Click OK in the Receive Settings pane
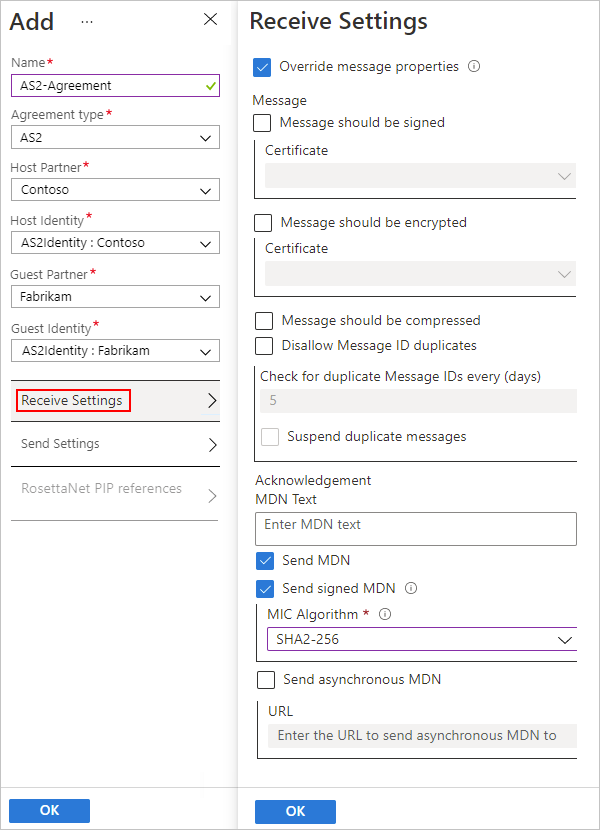Image resolution: width=600 pixels, height=830 pixels. click(294, 811)
